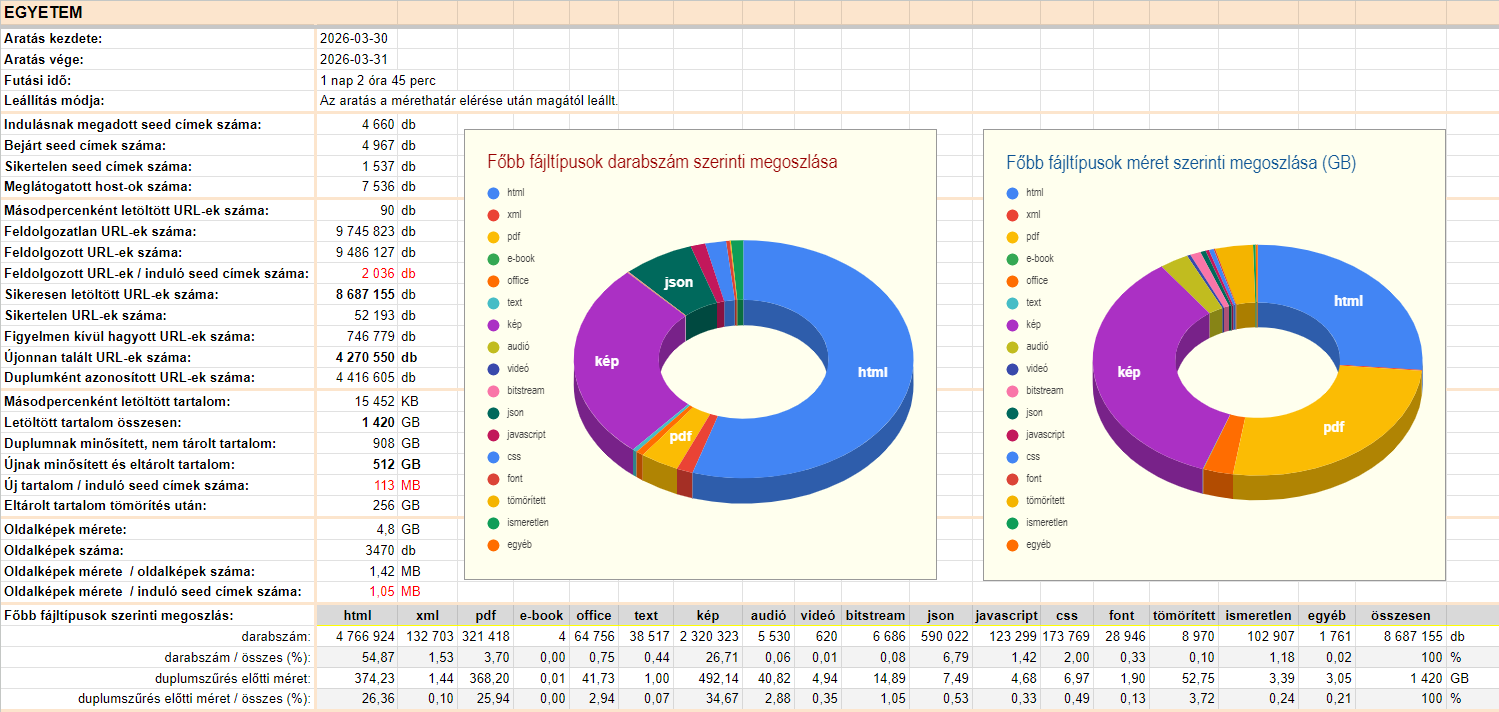Screen dimensions: 1499x712
Task: Click the tömörített legend marker in darabszám chart
Action: coord(493,501)
